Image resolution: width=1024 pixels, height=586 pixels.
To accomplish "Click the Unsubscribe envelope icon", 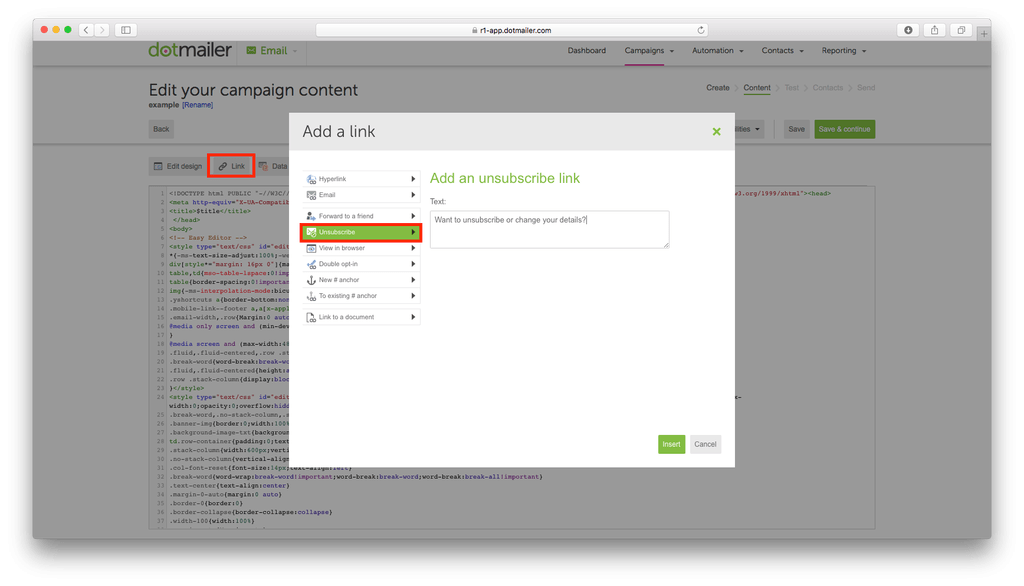I will pos(312,232).
